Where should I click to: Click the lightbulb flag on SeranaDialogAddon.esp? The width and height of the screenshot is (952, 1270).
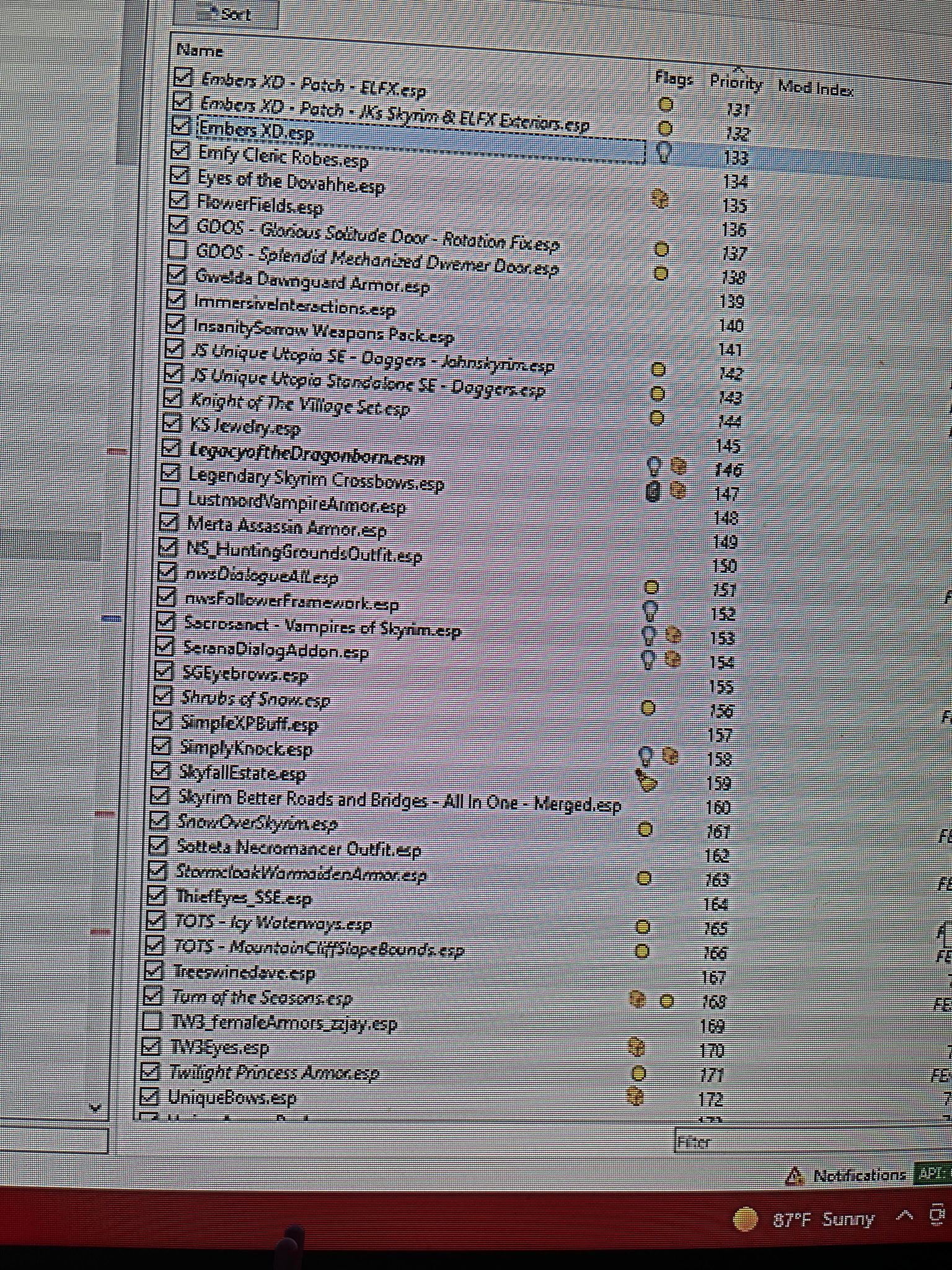pyautogui.click(x=648, y=660)
